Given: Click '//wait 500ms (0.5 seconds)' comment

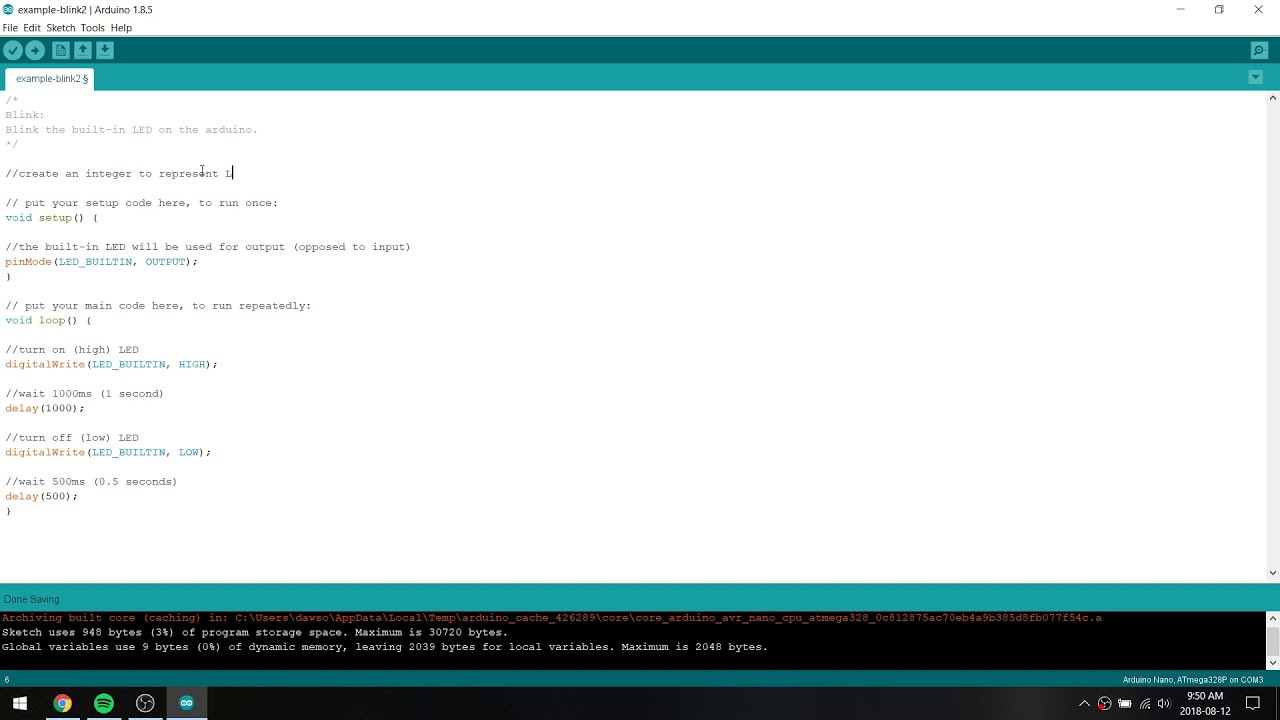Looking at the screenshot, I should (91, 481).
